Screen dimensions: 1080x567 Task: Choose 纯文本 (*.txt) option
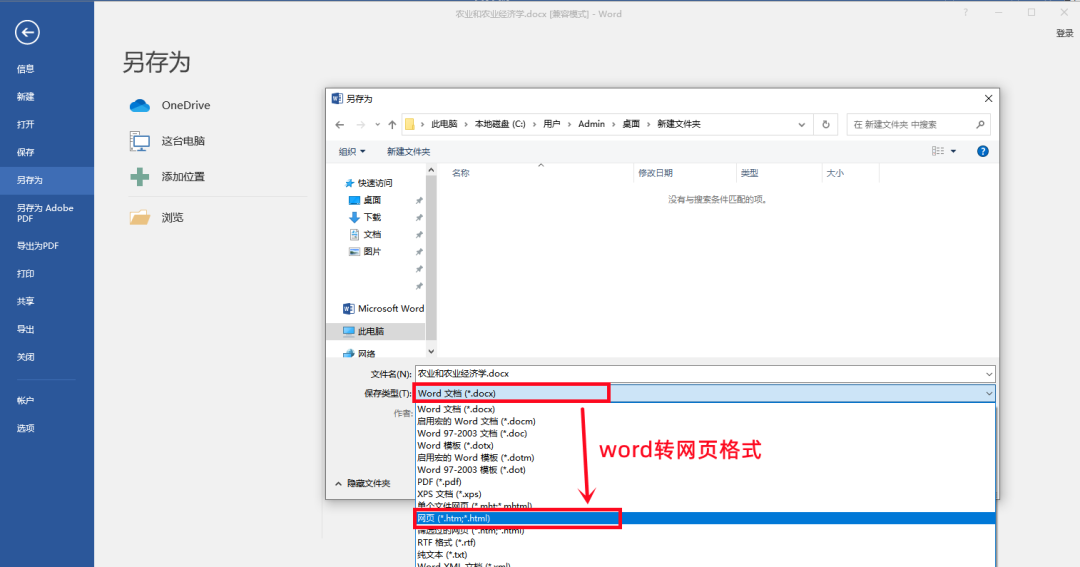point(705,555)
